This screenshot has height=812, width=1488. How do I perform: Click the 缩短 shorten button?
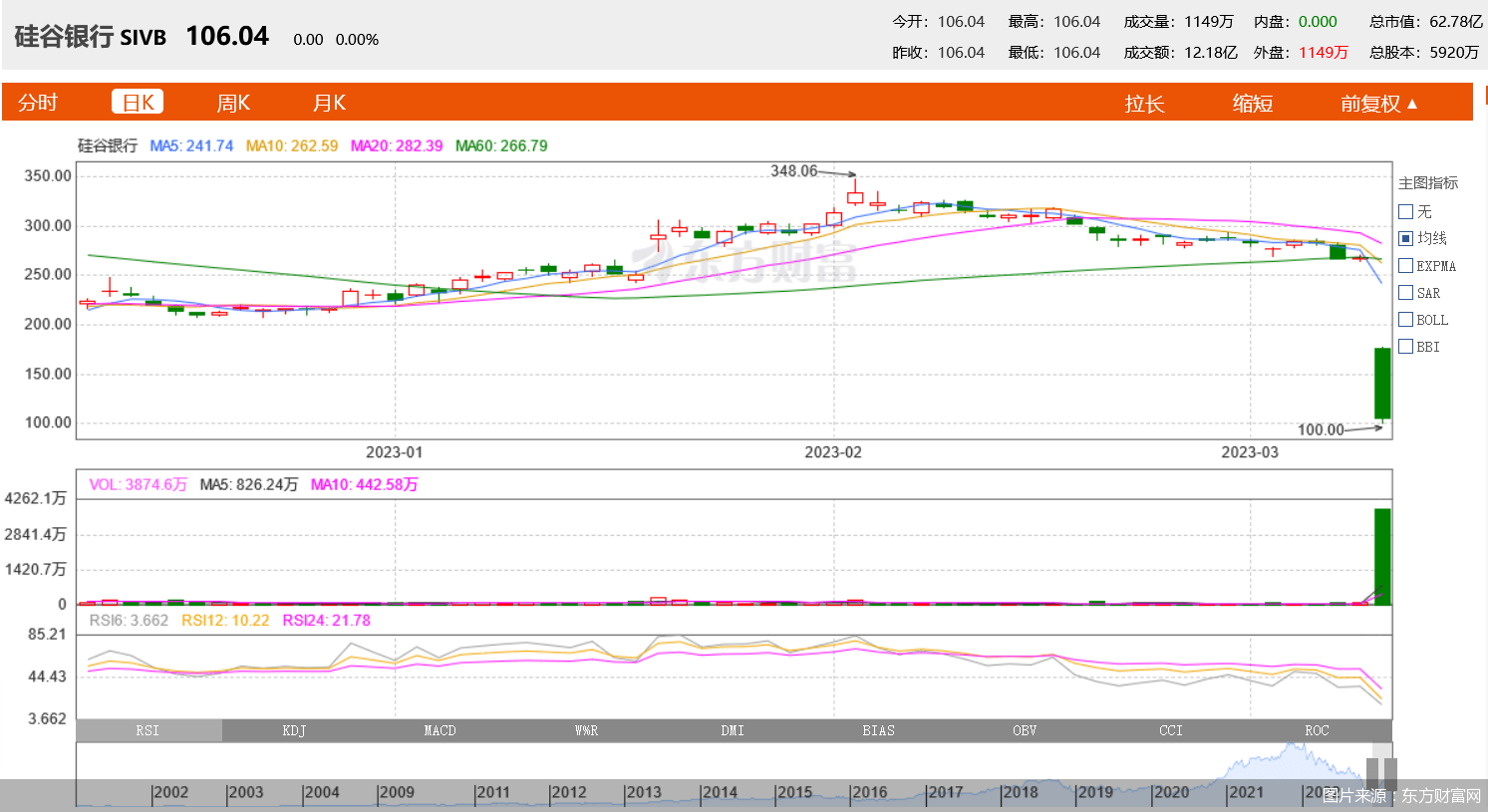coord(1253,104)
